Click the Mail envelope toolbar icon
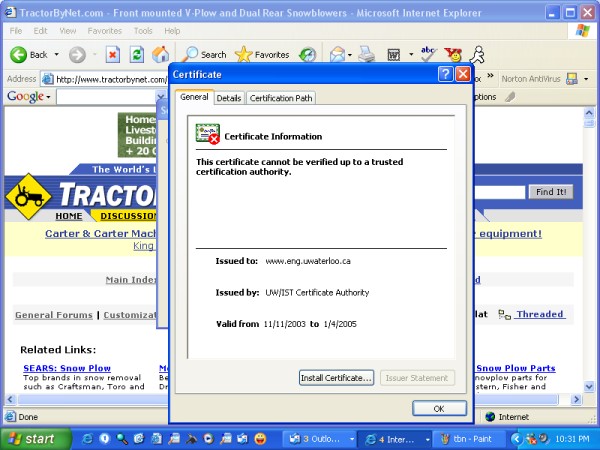600x450 pixels. pos(337,55)
